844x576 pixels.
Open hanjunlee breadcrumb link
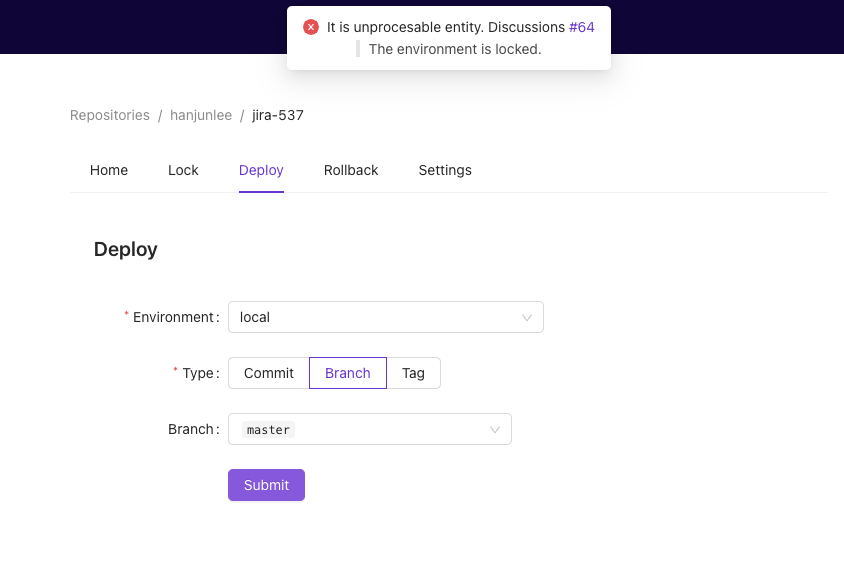[201, 115]
